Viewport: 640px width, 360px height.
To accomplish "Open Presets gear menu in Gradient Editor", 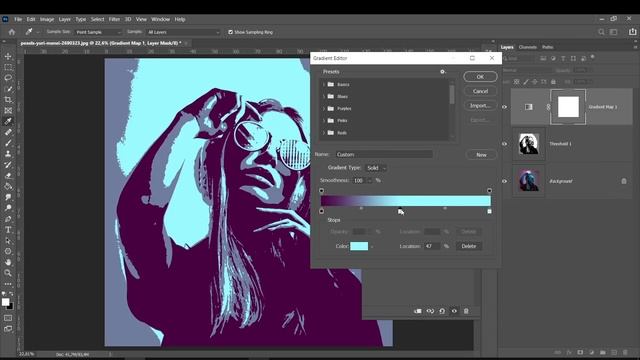I will 442,72.
